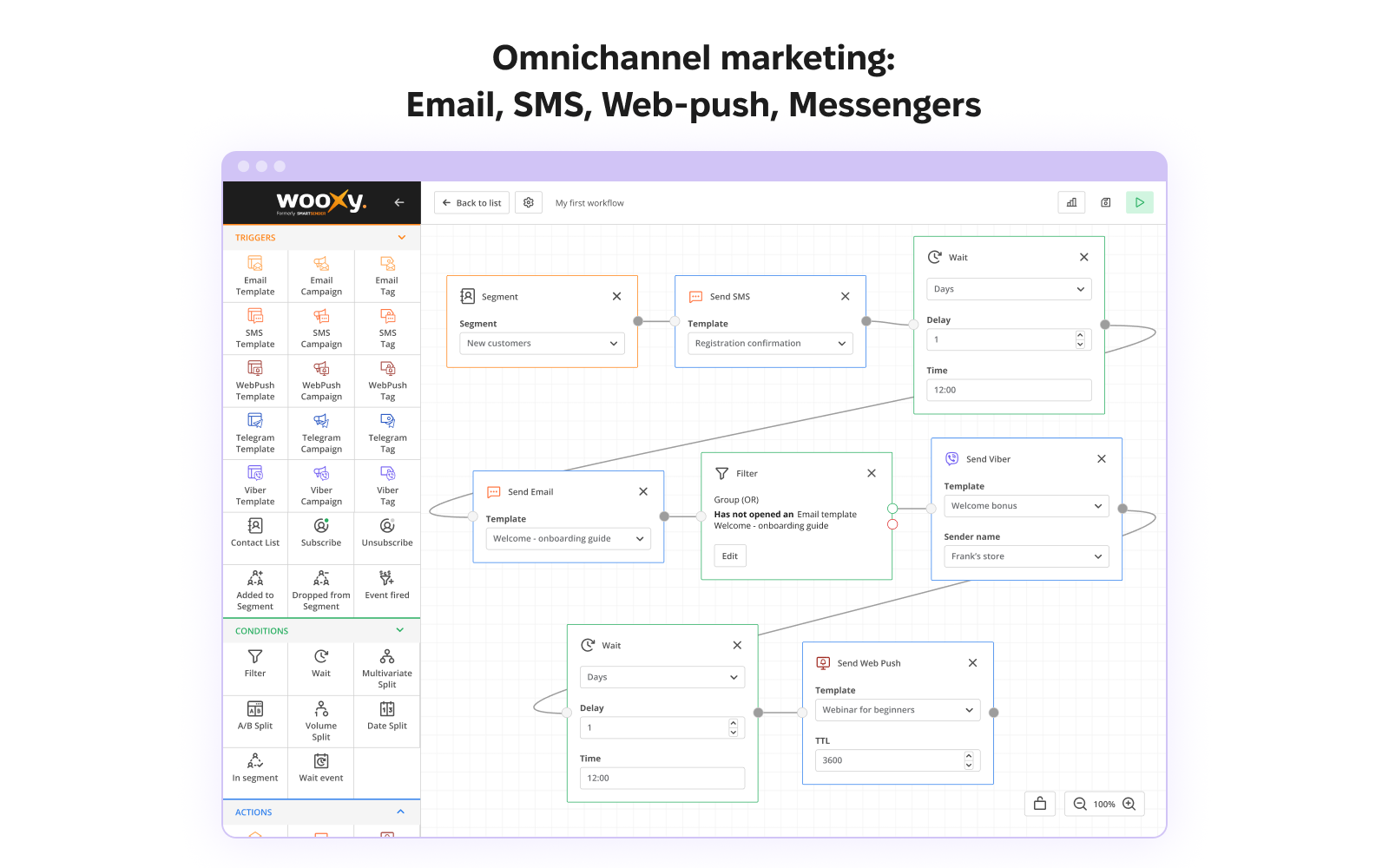This screenshot has width=1389, height=868.
Task: Select the WebPush Tag trigger
Action: (387, 381)
